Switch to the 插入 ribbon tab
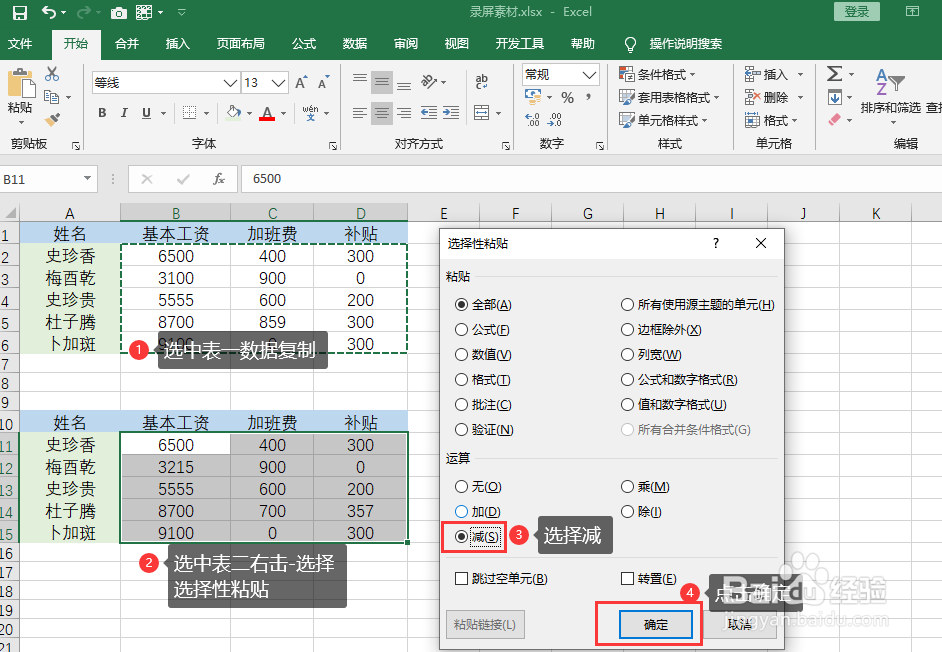Image resolution: width=942 pixels, height=652 pixels. click(x=177, y=43)
